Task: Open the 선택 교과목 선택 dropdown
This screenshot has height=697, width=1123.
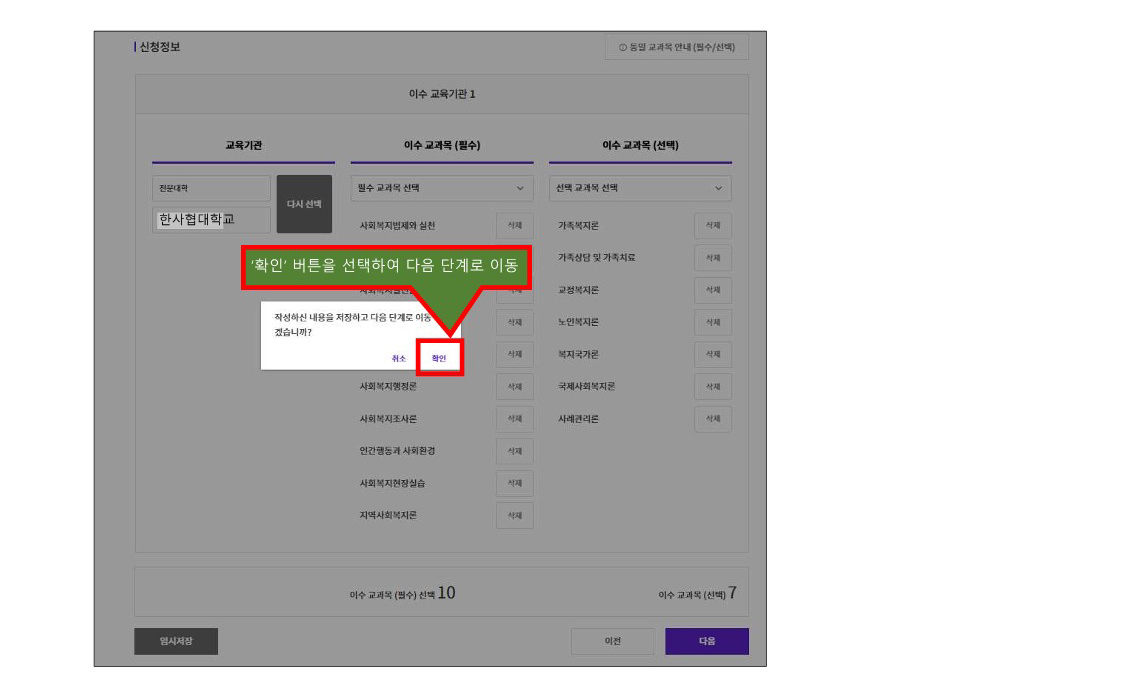Action: [x=640, y=188]
